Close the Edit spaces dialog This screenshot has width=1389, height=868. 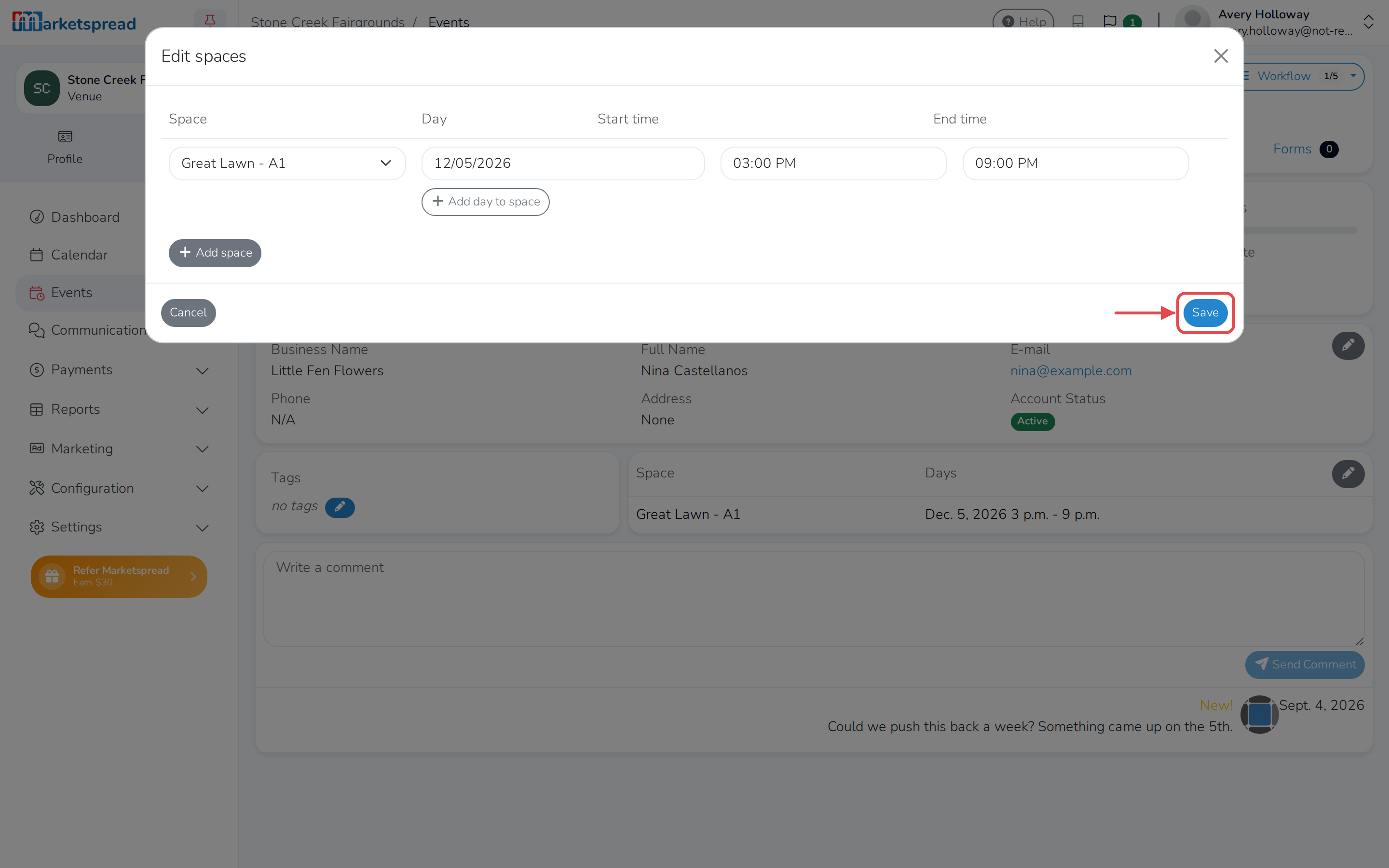point(1221,55)
